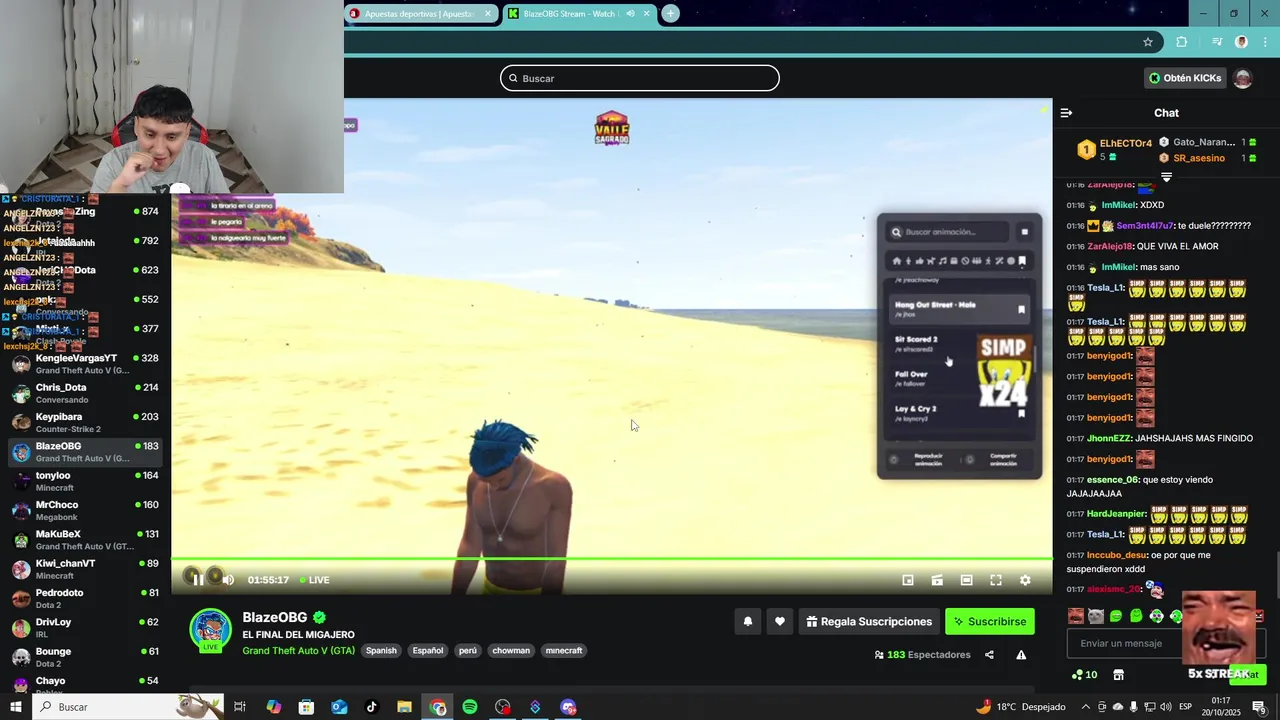This screenshot has width=1280, height=720.
Task: Open the DrivLoy channel in sidebar
Action: click(86, 627)
